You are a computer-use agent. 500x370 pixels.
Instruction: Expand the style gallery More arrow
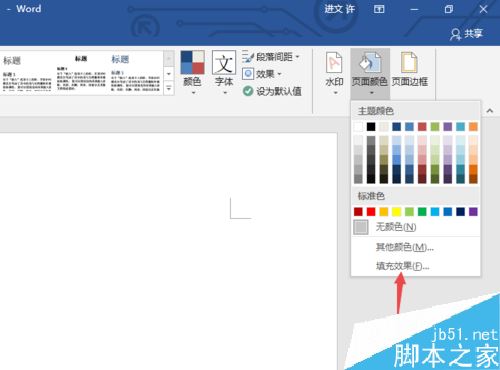coord(169,88)
